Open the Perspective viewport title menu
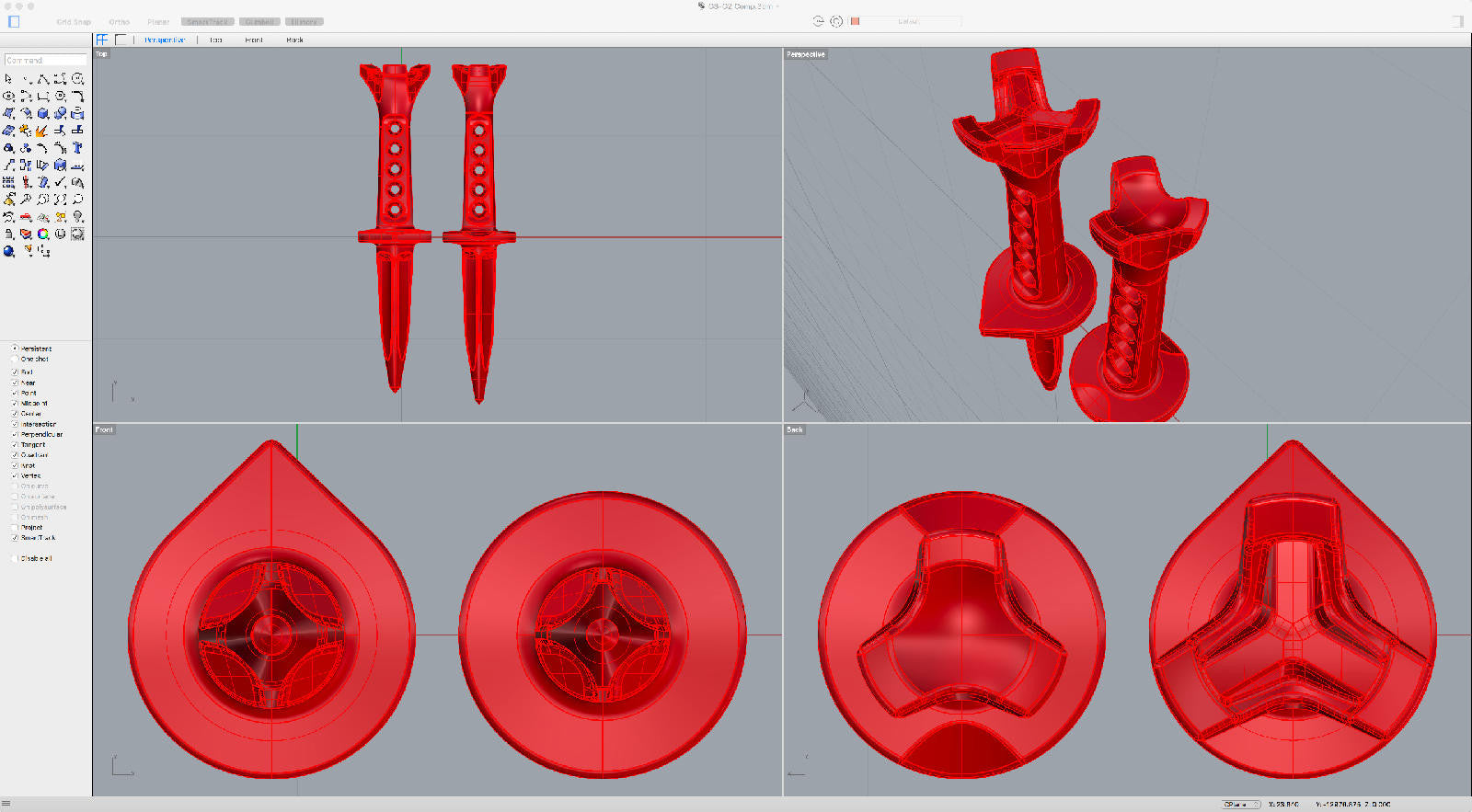The width and height of the screenshot is (1472, 812). tap(806, 54)
